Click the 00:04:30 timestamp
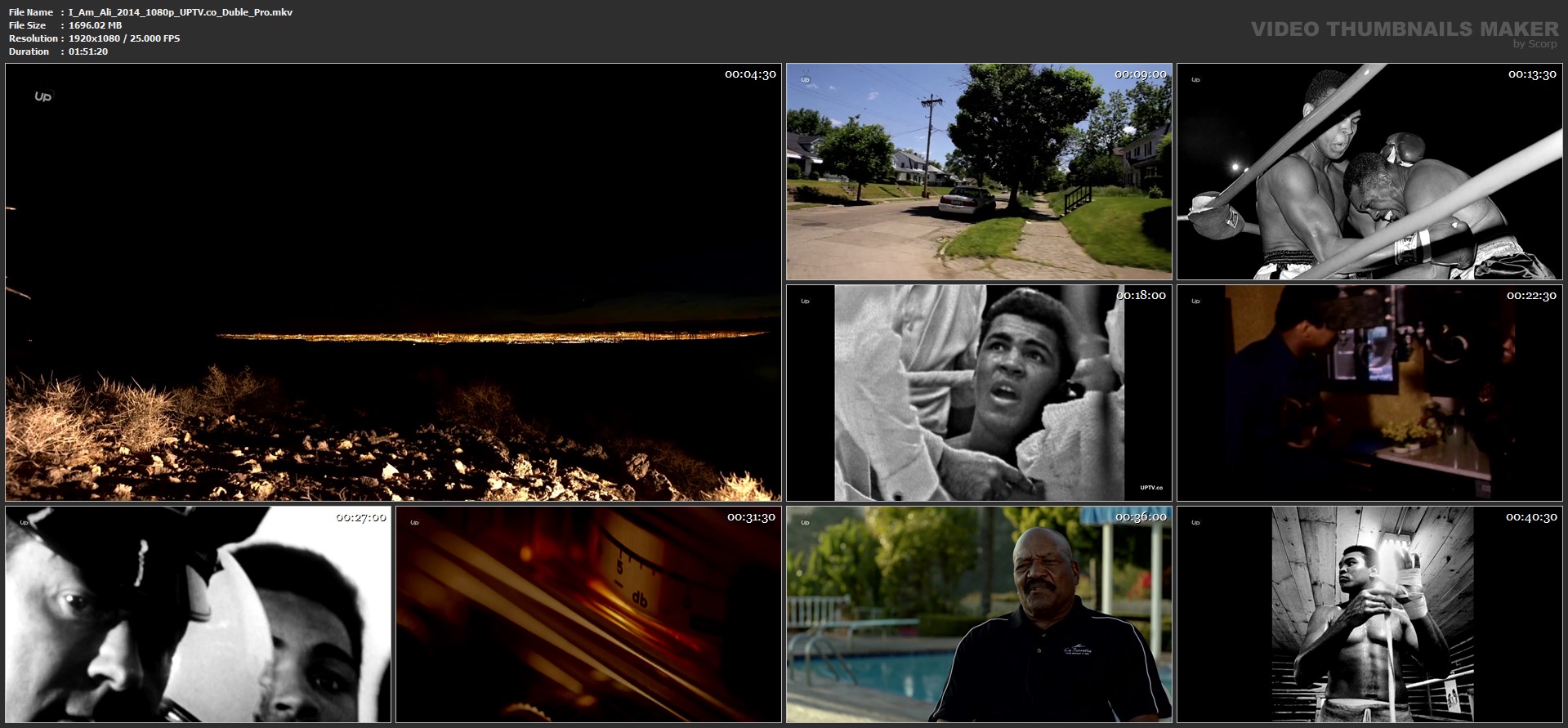 (x=750, y=74)
